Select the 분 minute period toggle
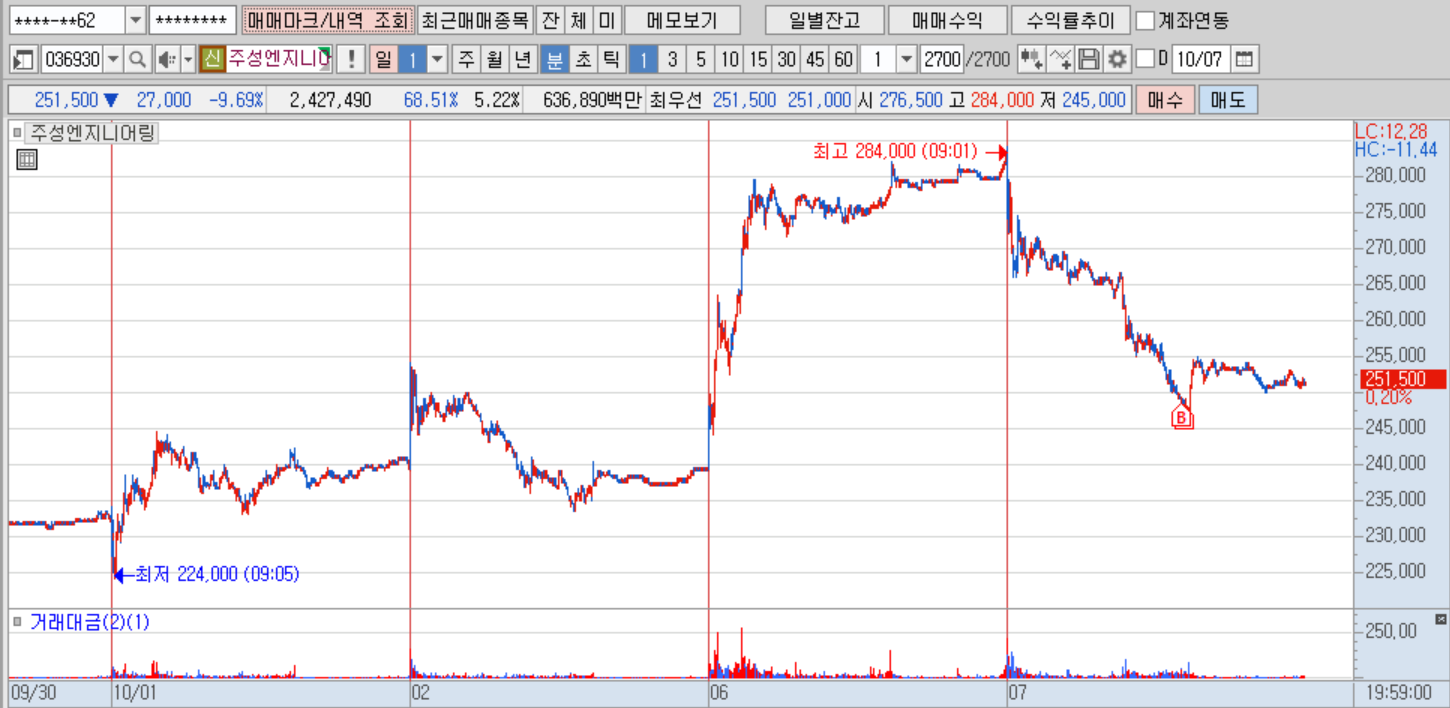 click(x=554, y=59)
